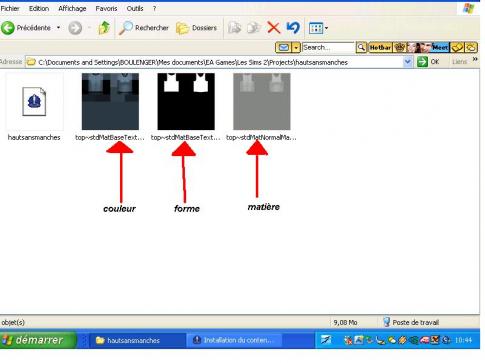Viewport: 485px width, 363px height.
Task: Click the blue undo arrow icon
Action: [x=293, y=28]
